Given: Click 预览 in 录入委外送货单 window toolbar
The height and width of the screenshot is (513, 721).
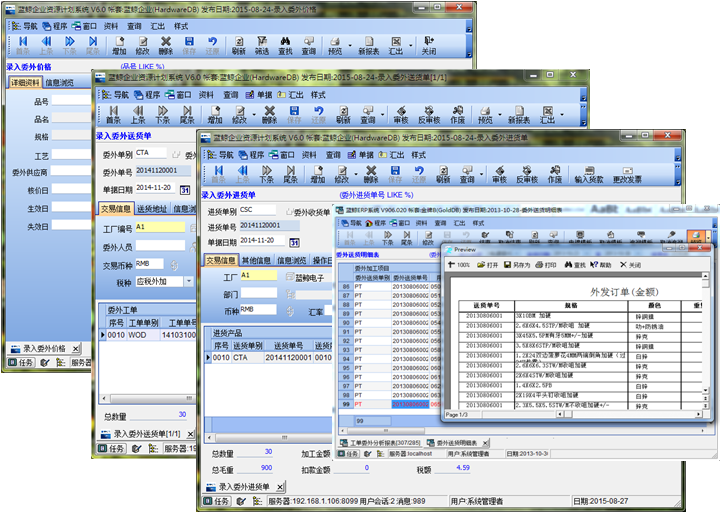Looking at the screenshot, I should pos(485,115).
